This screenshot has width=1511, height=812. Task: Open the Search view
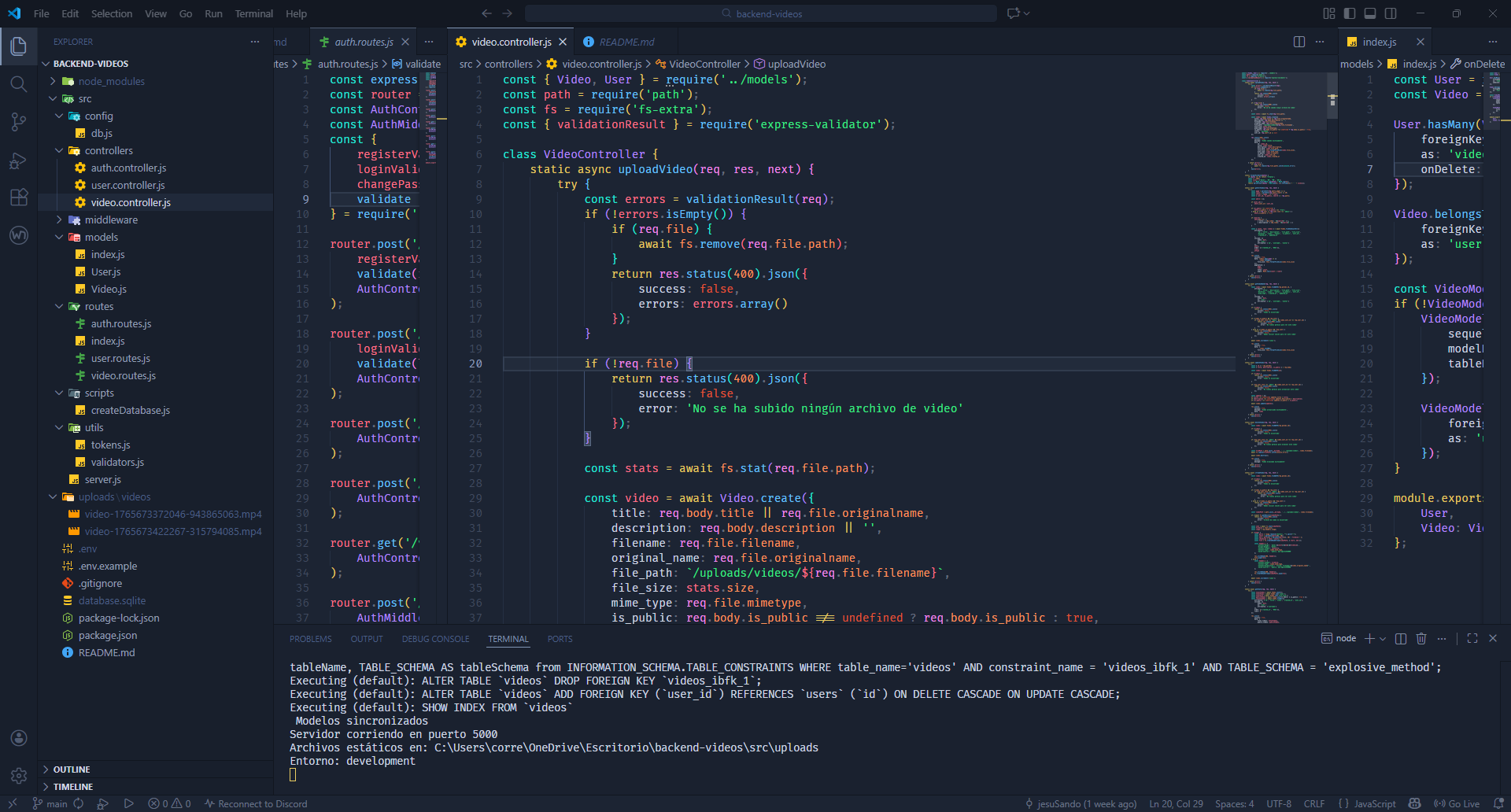click(x=19, y=84)
